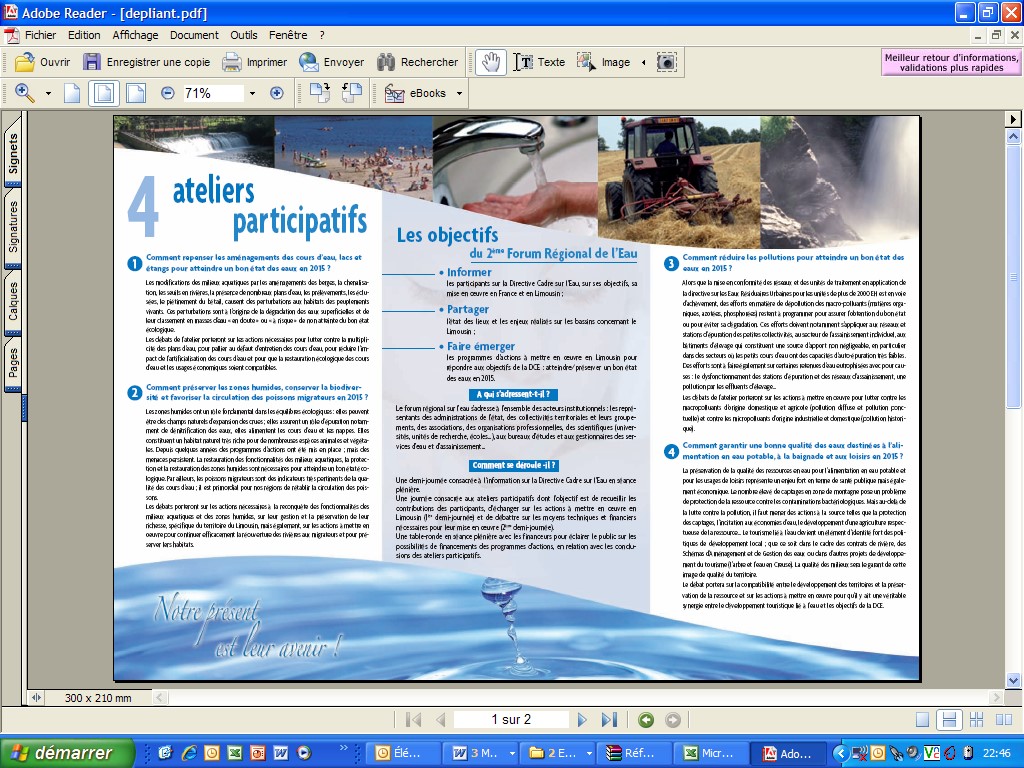The image size is (1024, 768).
Task: Expand the document pane options arrow
Action: coord(1013,119)
